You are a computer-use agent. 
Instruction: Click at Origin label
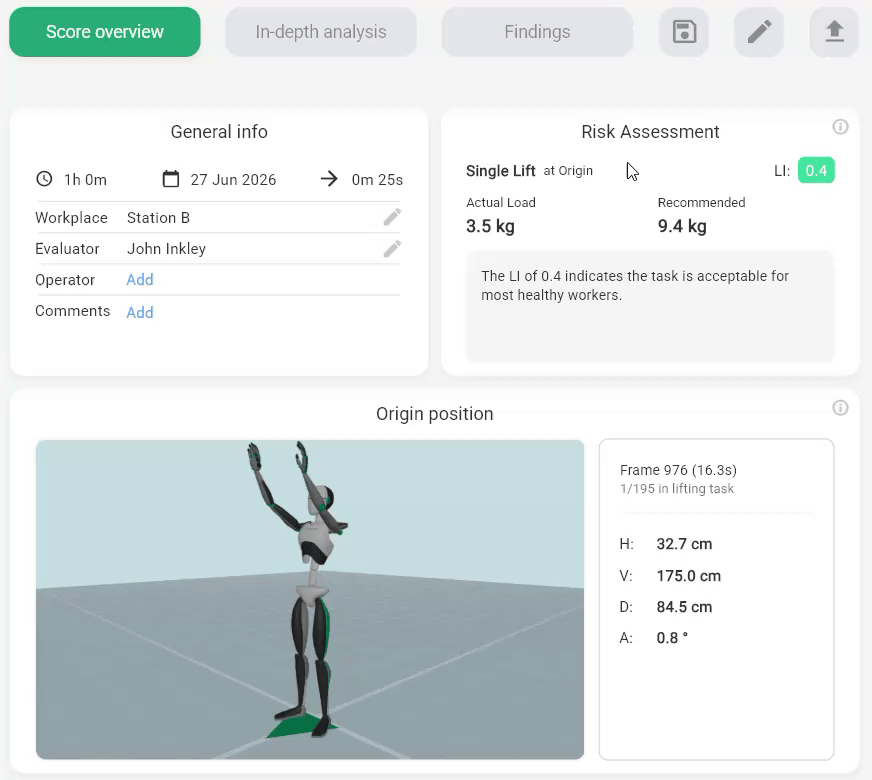pos(568,171)
